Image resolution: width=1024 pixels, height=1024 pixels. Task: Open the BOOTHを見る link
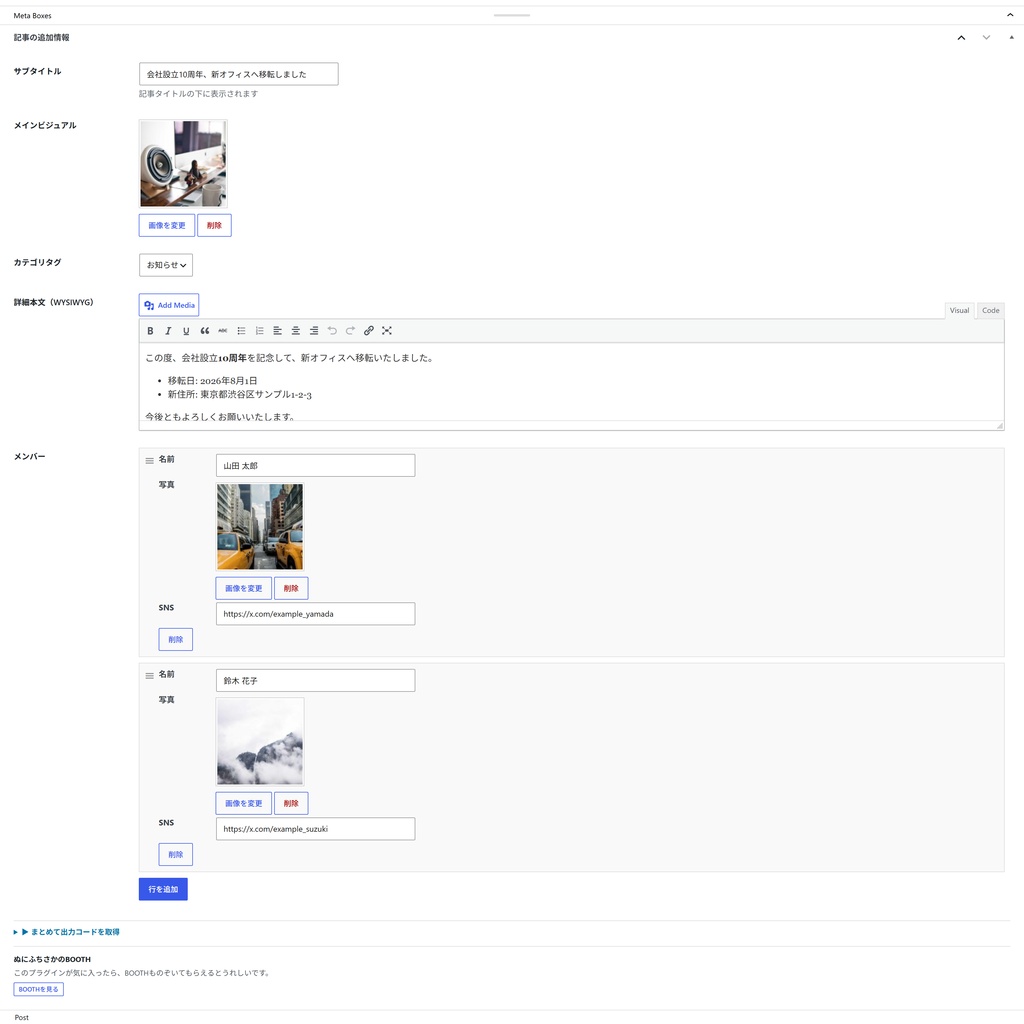(39, 989)
